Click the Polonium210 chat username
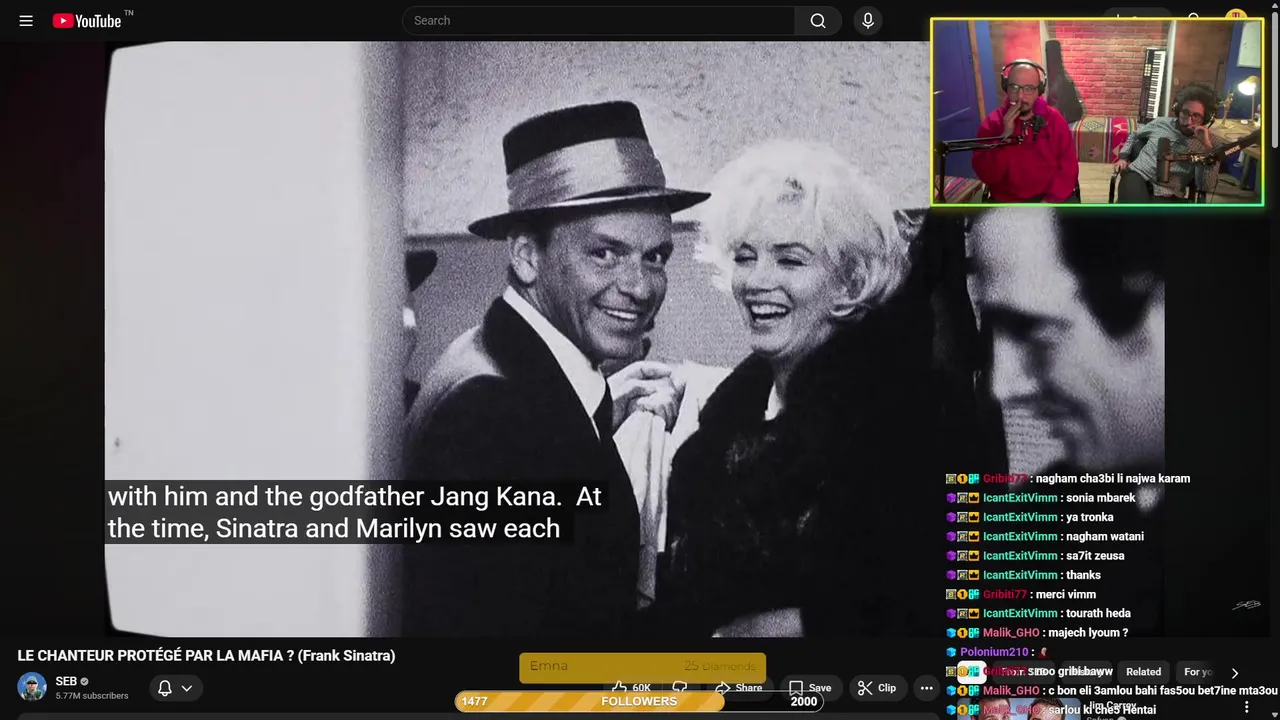 [994, 652]
